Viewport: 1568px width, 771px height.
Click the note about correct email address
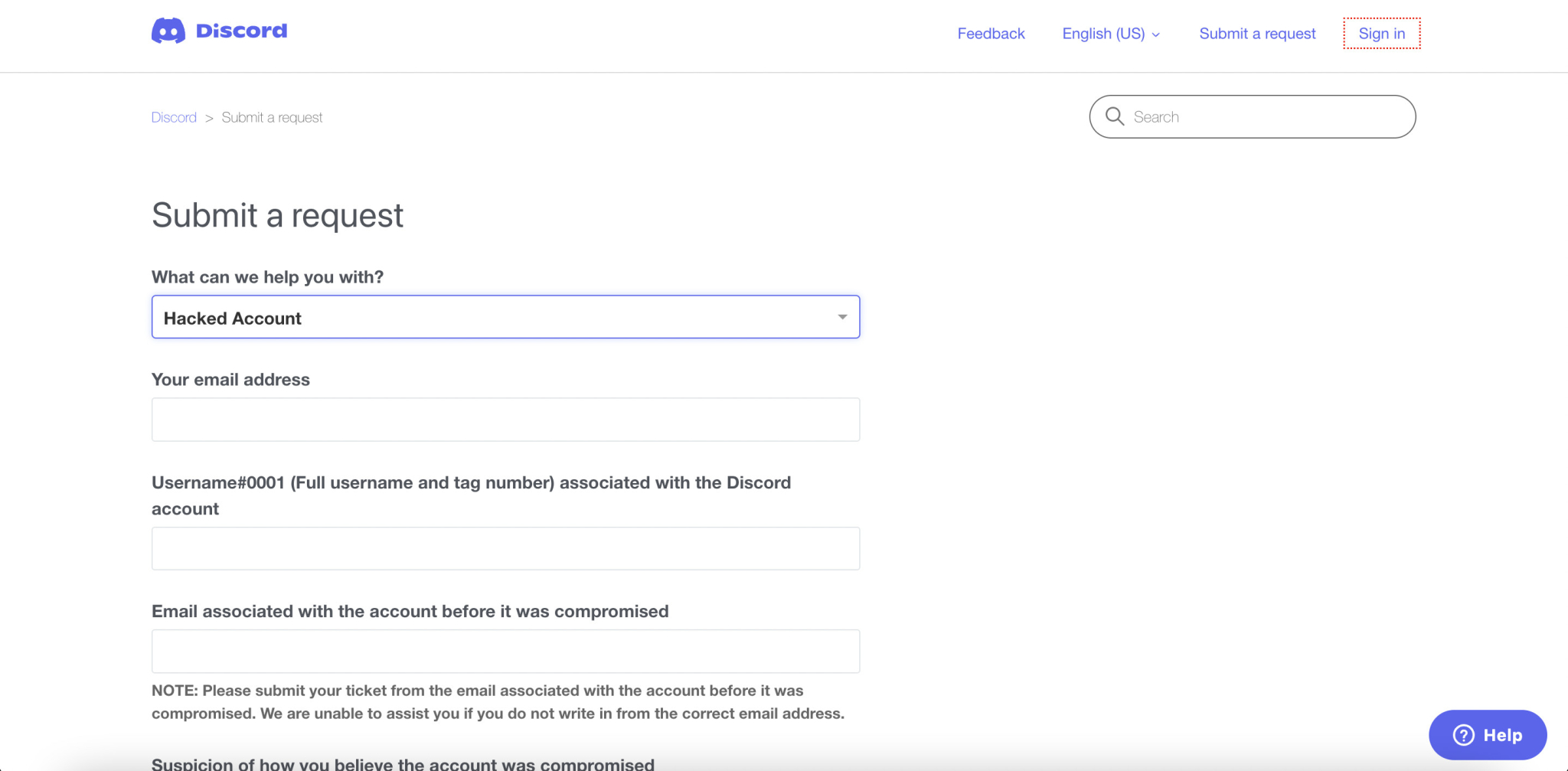[x=498, y=701]
